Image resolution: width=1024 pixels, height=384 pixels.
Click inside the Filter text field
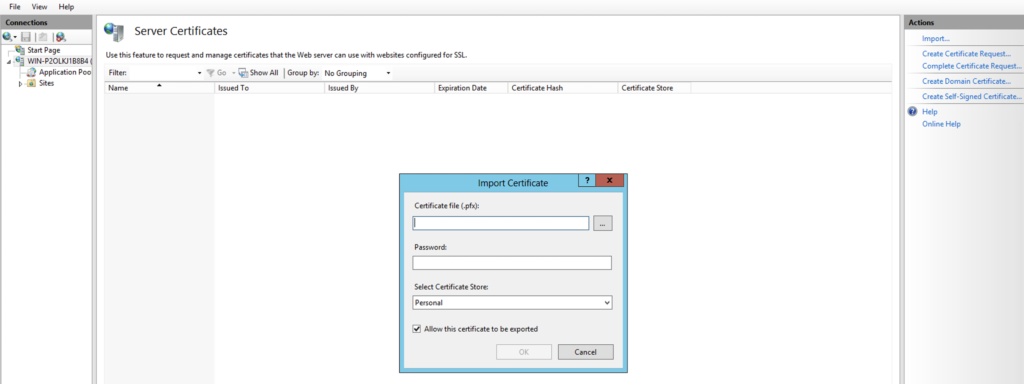point(162,73)
